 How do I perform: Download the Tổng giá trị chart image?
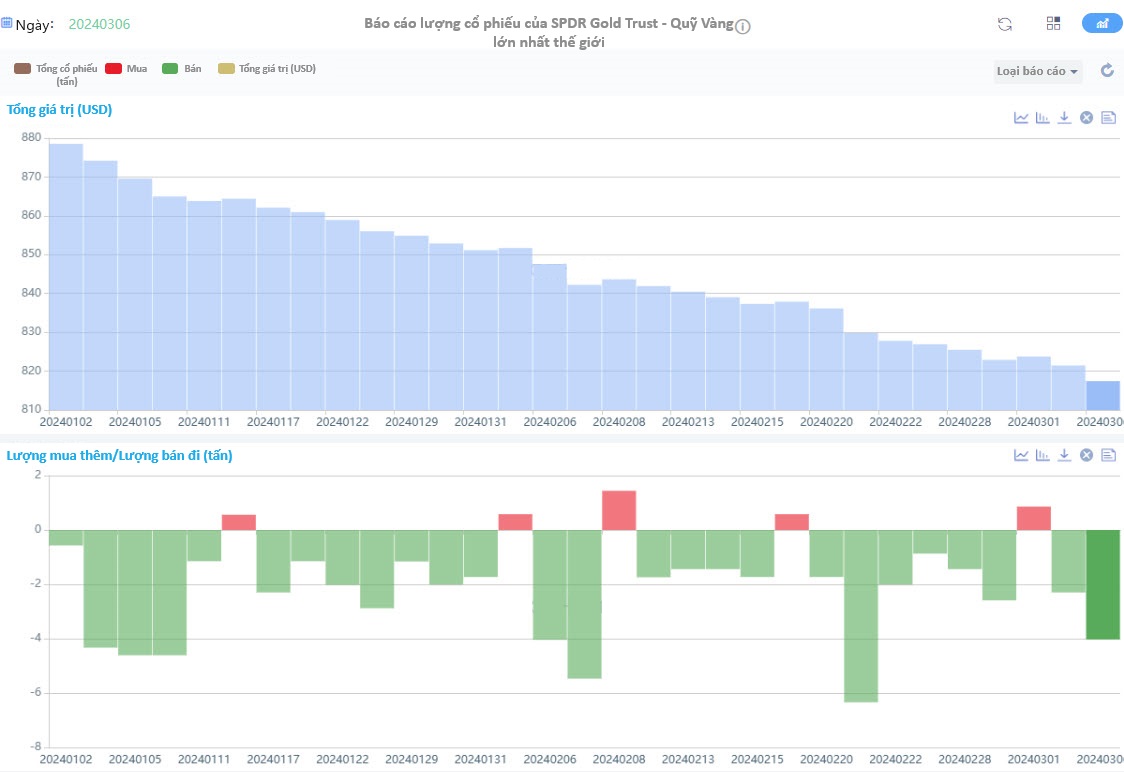pyautogui.click(x=1065, y=118)
